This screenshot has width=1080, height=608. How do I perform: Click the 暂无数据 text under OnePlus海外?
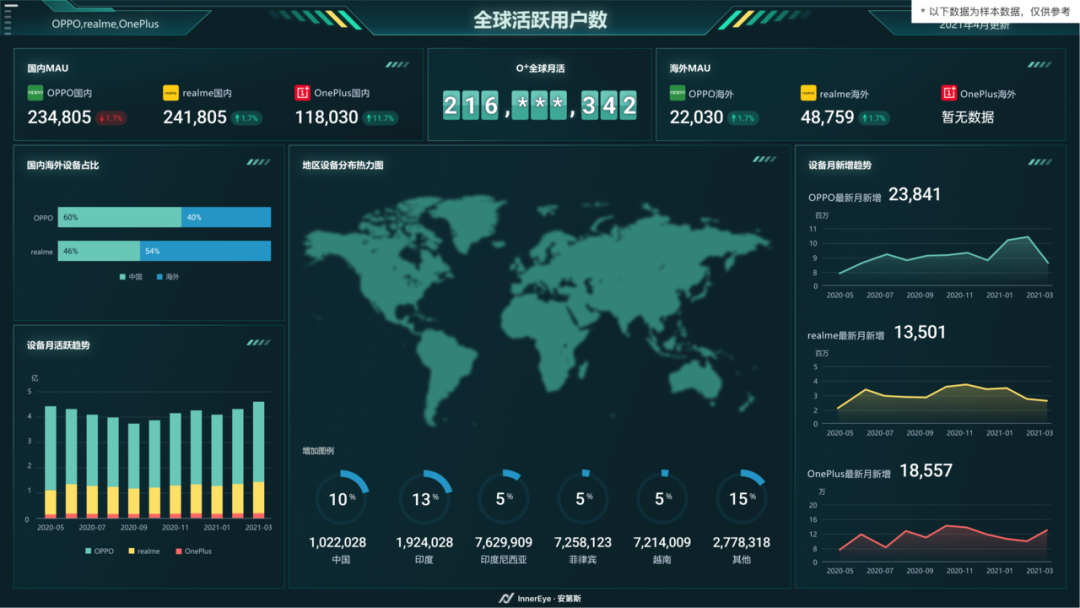[x=968, y=117]
